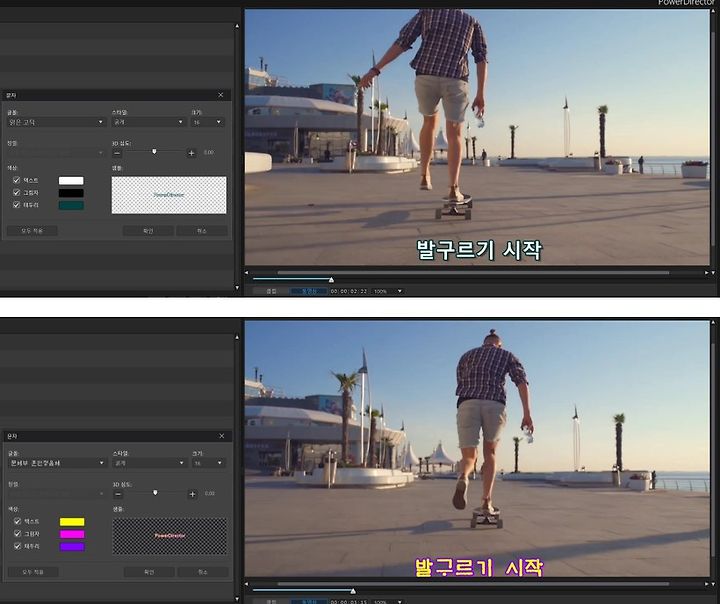Image resolution: width=720 pixels, height=604 pixels.
Task: Click the playhead marker under the lower preview
Action: tap(353, 591)
